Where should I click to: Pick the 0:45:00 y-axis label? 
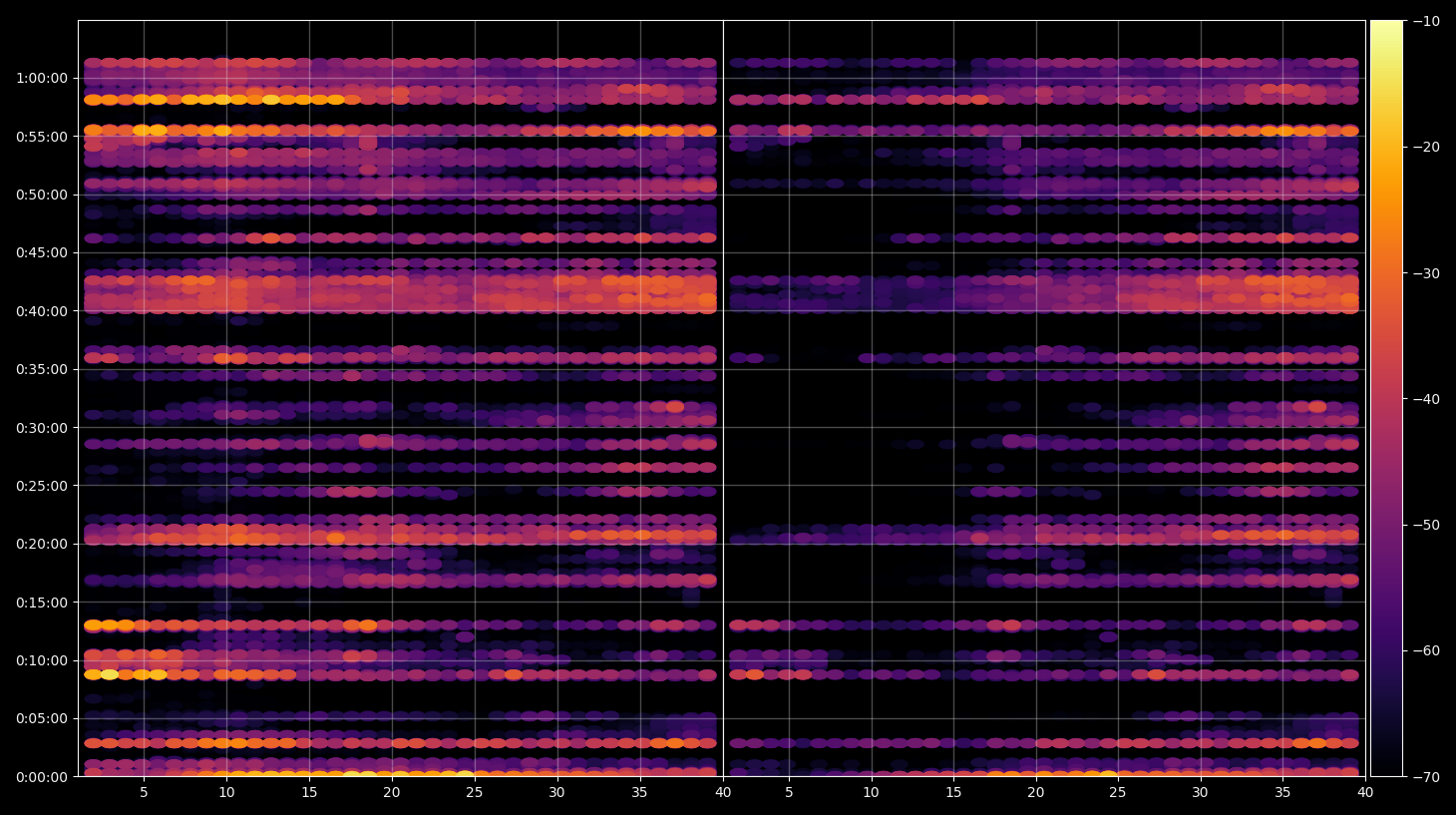pos(42,252)
